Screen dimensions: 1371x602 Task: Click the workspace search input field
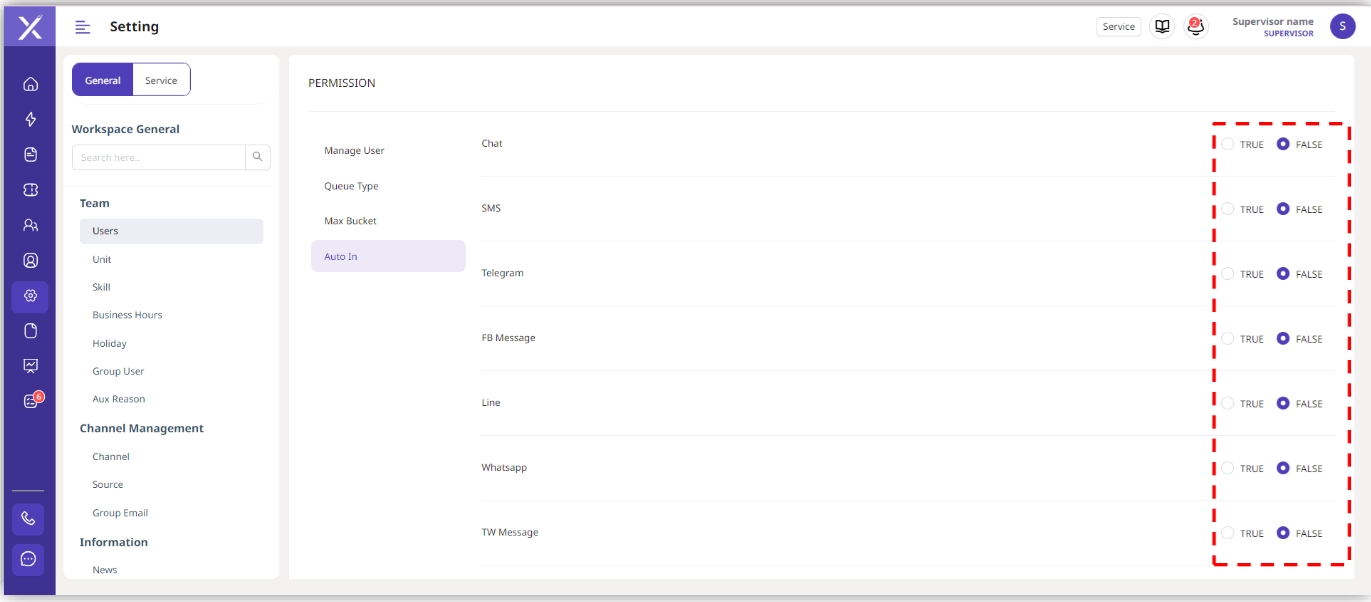click(x=159, y=157)
